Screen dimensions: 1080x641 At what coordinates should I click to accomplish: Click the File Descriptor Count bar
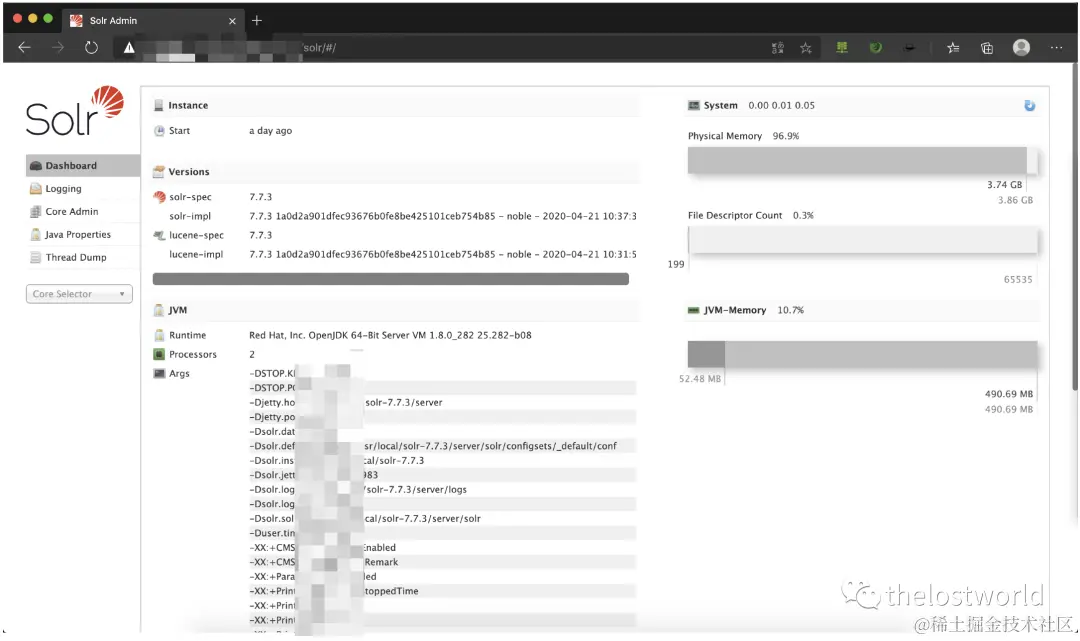pos(862,240)
